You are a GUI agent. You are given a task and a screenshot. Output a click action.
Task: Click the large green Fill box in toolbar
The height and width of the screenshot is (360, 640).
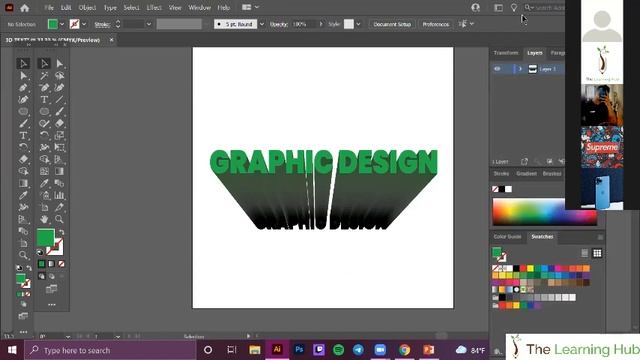[45, 238]
